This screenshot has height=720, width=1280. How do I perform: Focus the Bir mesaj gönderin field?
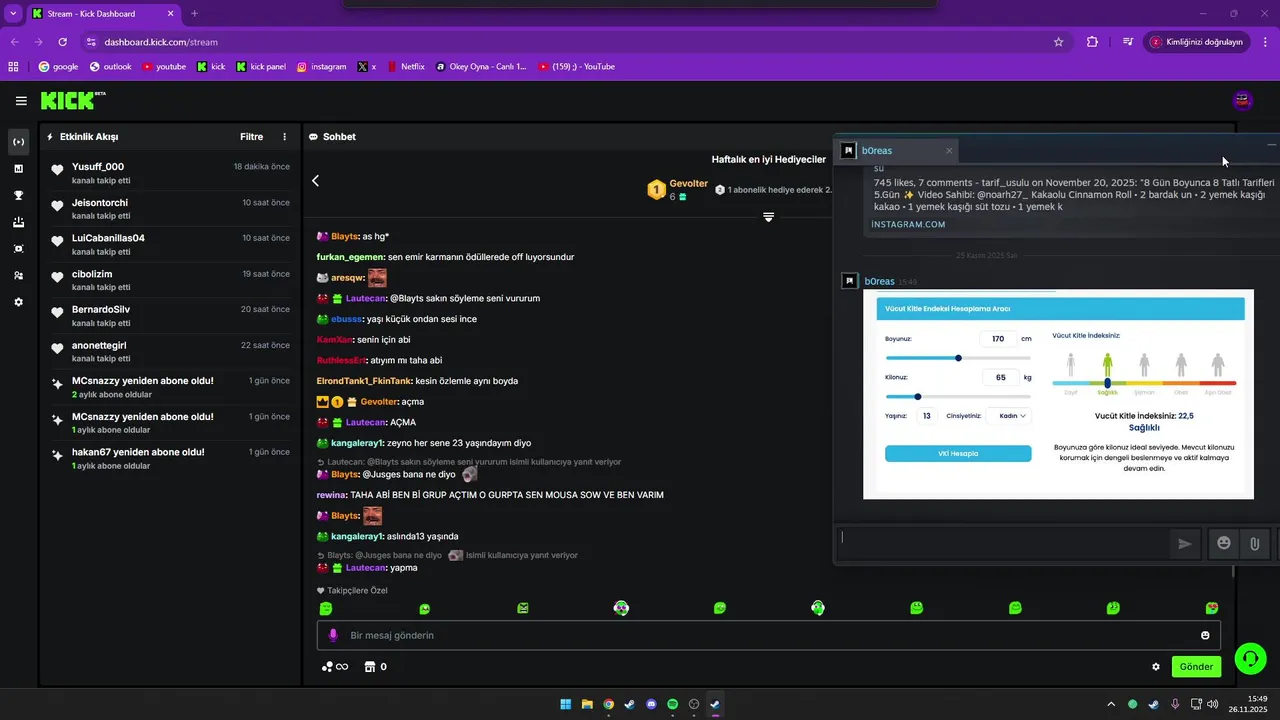pyautogui.click(x=768, y=635)
